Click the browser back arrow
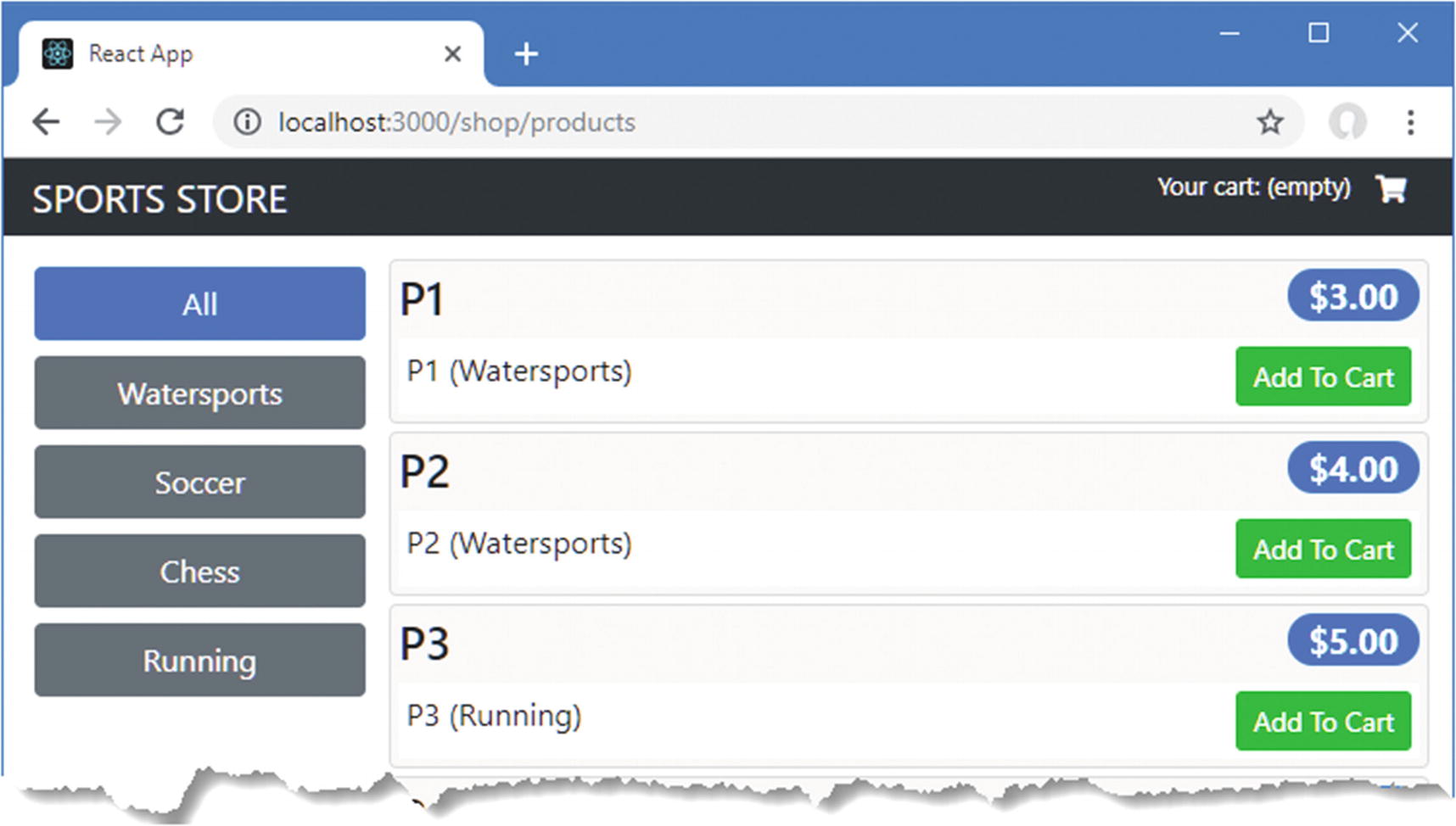Viewport: 1456px width, 826px height. [x=46, y=122]
